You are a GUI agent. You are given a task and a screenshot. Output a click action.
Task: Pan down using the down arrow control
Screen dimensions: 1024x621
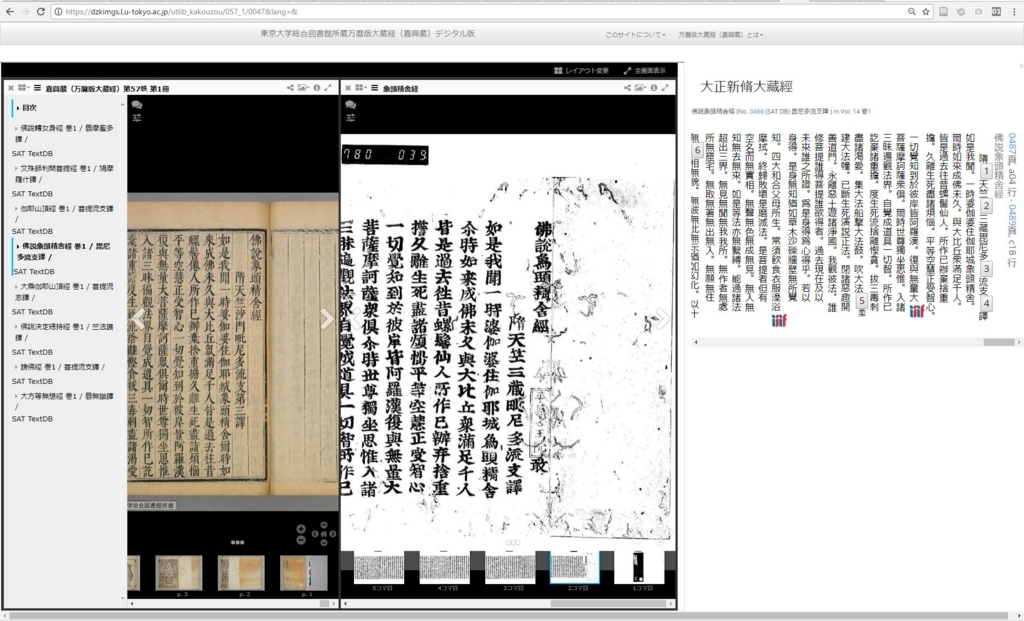click(323, 543)
